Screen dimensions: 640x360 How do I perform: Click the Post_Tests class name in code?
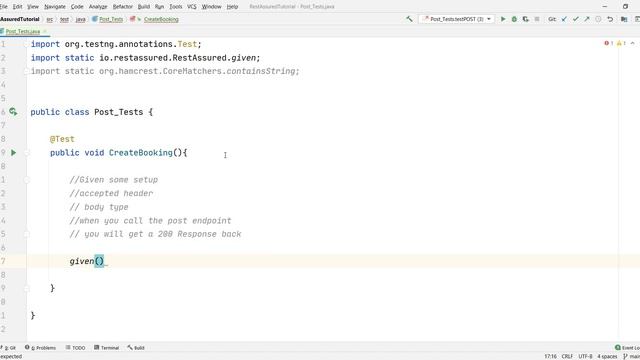[119, 112]
